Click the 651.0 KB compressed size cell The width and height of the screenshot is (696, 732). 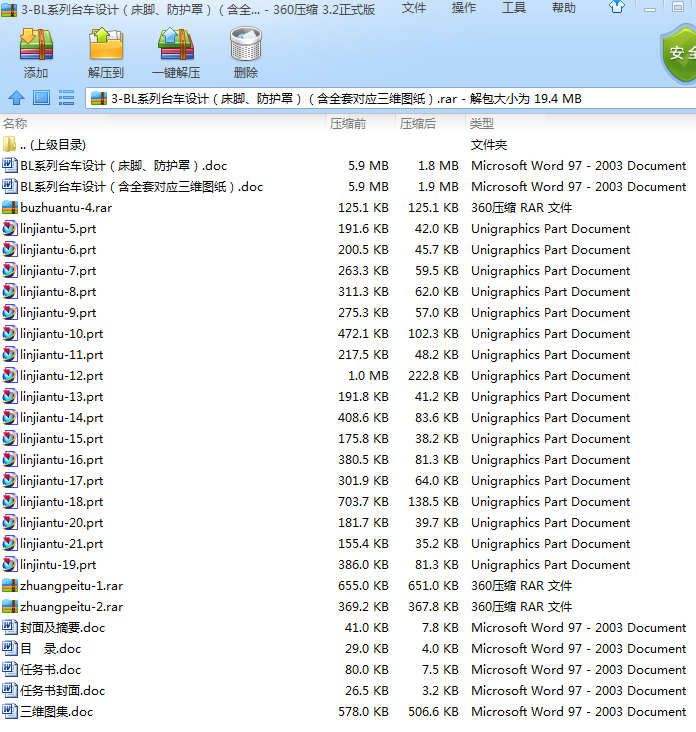433,586
